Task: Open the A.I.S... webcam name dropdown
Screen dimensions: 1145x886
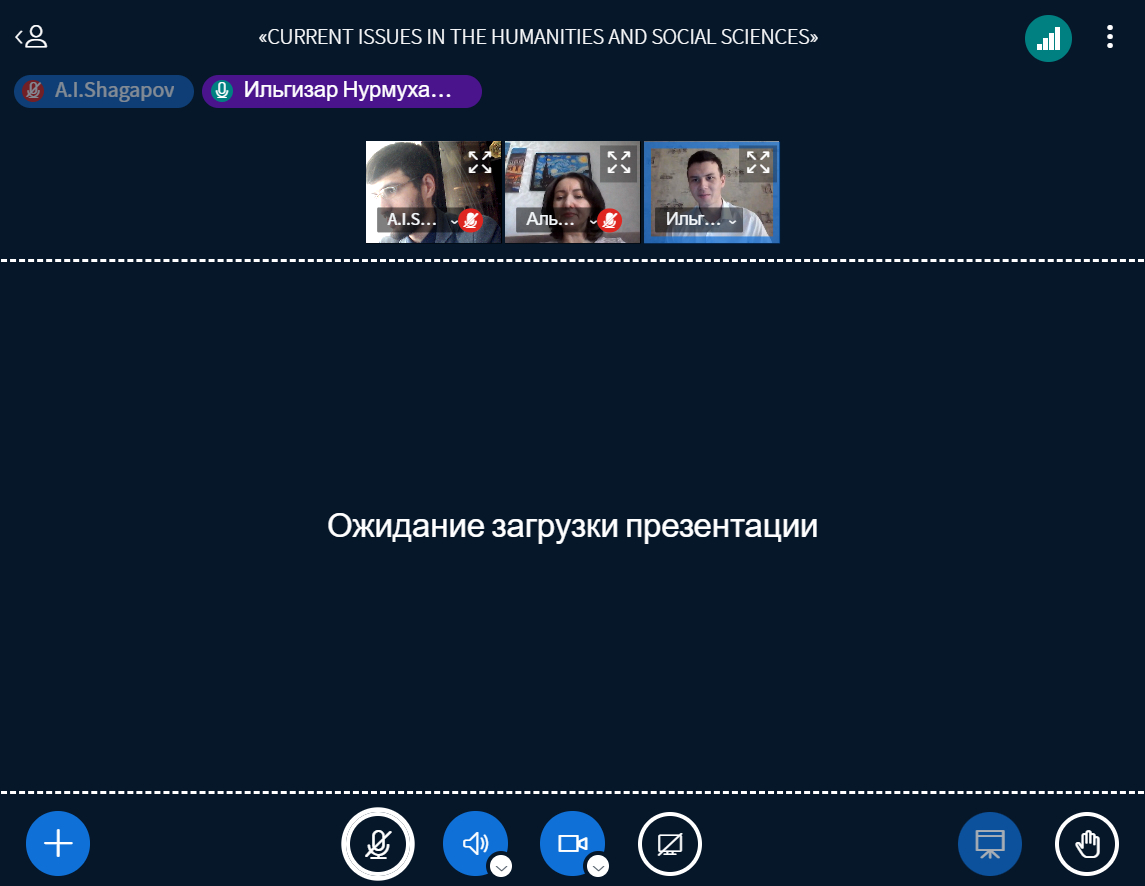Action: (418, 221)
